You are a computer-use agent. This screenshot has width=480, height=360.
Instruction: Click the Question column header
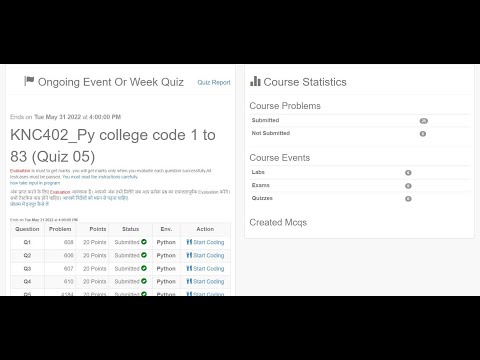(x=27, y=229)
